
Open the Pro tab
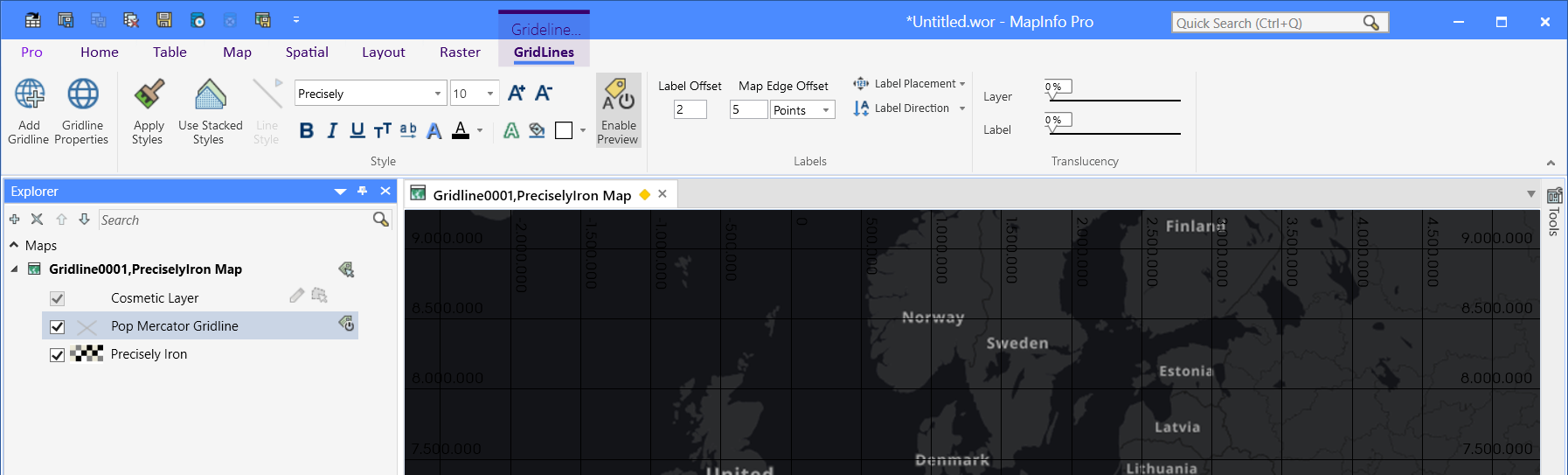(31, 52)
